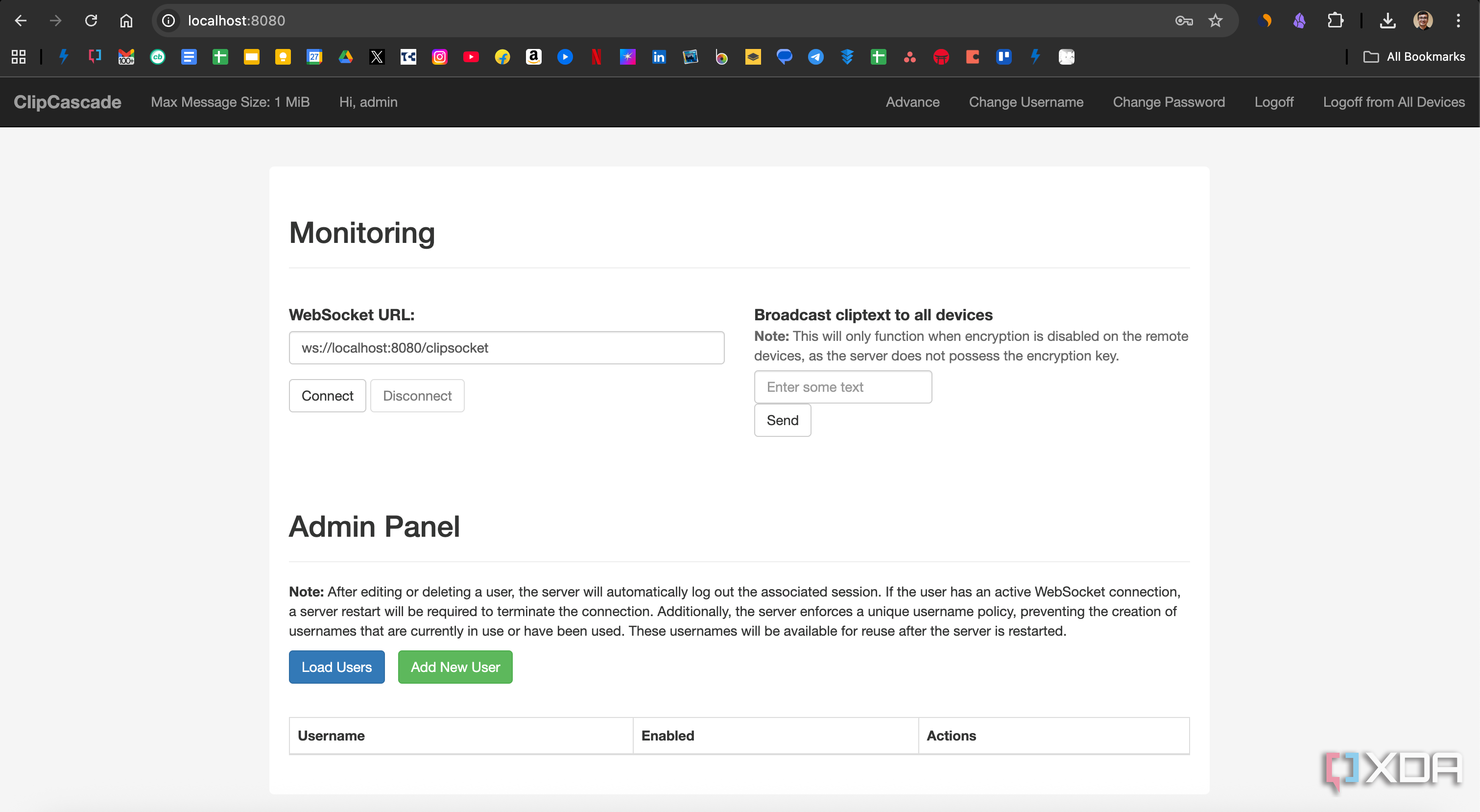Open the Asana three-dots bookmark
This screenshot has height=812, width=1480.
[x=909, y=57]
